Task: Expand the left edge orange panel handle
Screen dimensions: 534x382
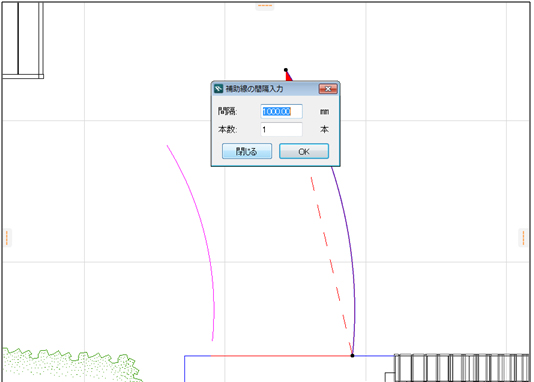Action: [x=7, y=238]
